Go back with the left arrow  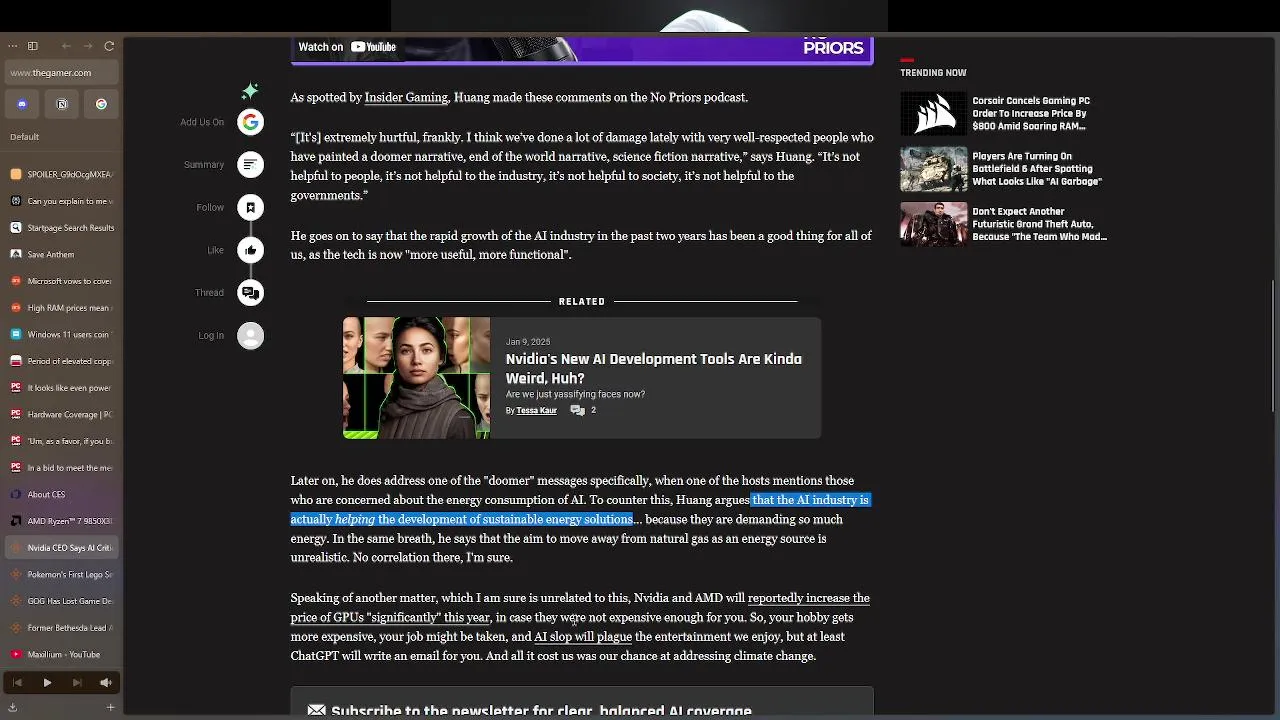[66, 46]
